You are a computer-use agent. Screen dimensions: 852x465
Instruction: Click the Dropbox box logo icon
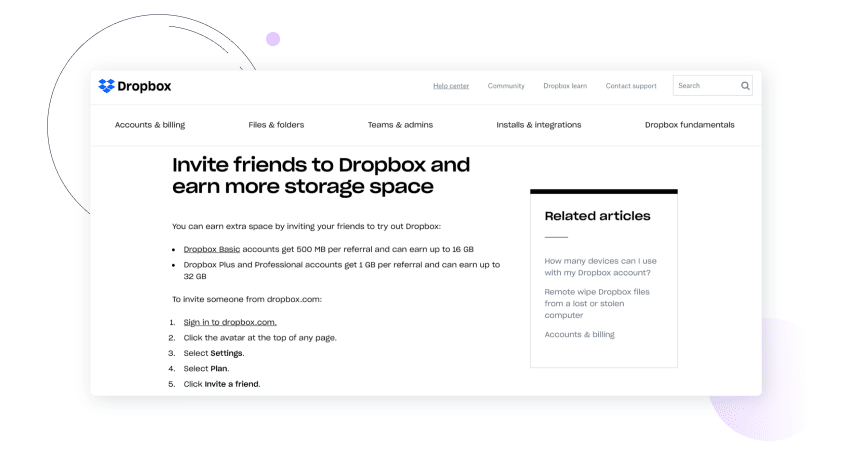point(106,86)
